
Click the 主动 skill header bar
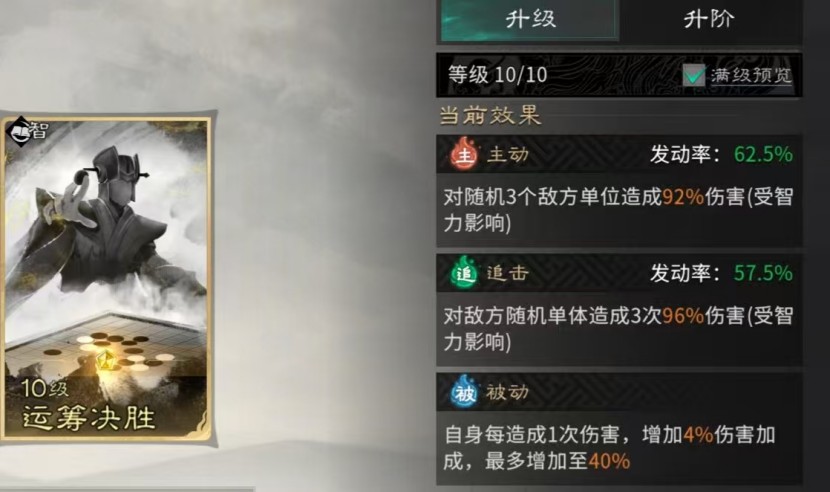(x=618, y=154)
